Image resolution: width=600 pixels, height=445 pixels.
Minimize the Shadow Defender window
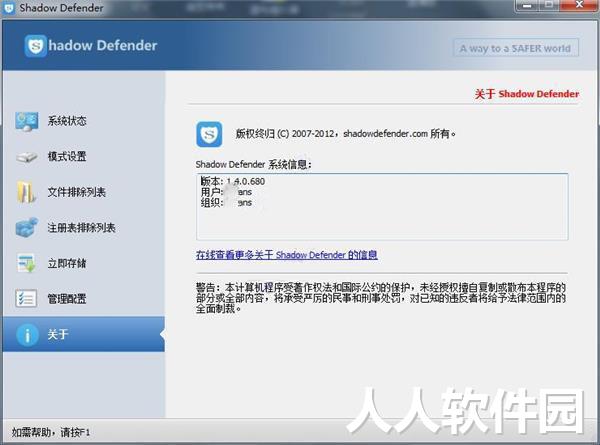(527, 6)
